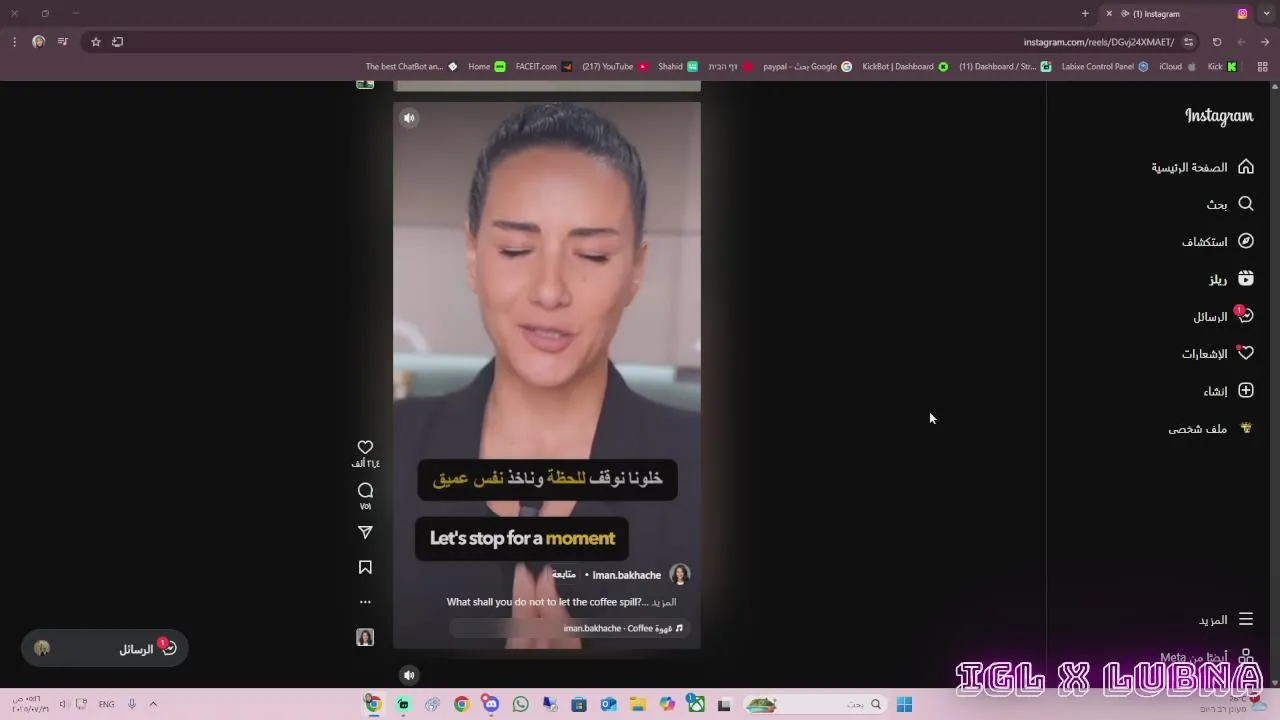Open the reel's three-dot more options
The height and width of the screenshot is (720, 1280).
[x=365, y=602]
